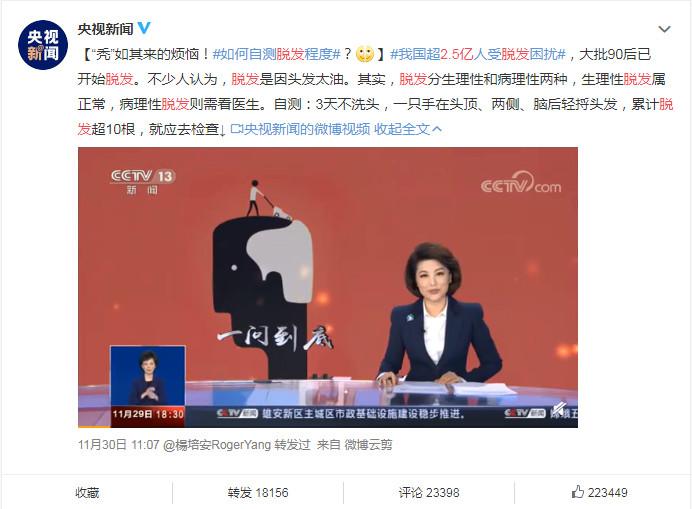
Task: Click the 11月30日 11:07 timestamp
Action: pyautogui.click(x=118, y=445)
